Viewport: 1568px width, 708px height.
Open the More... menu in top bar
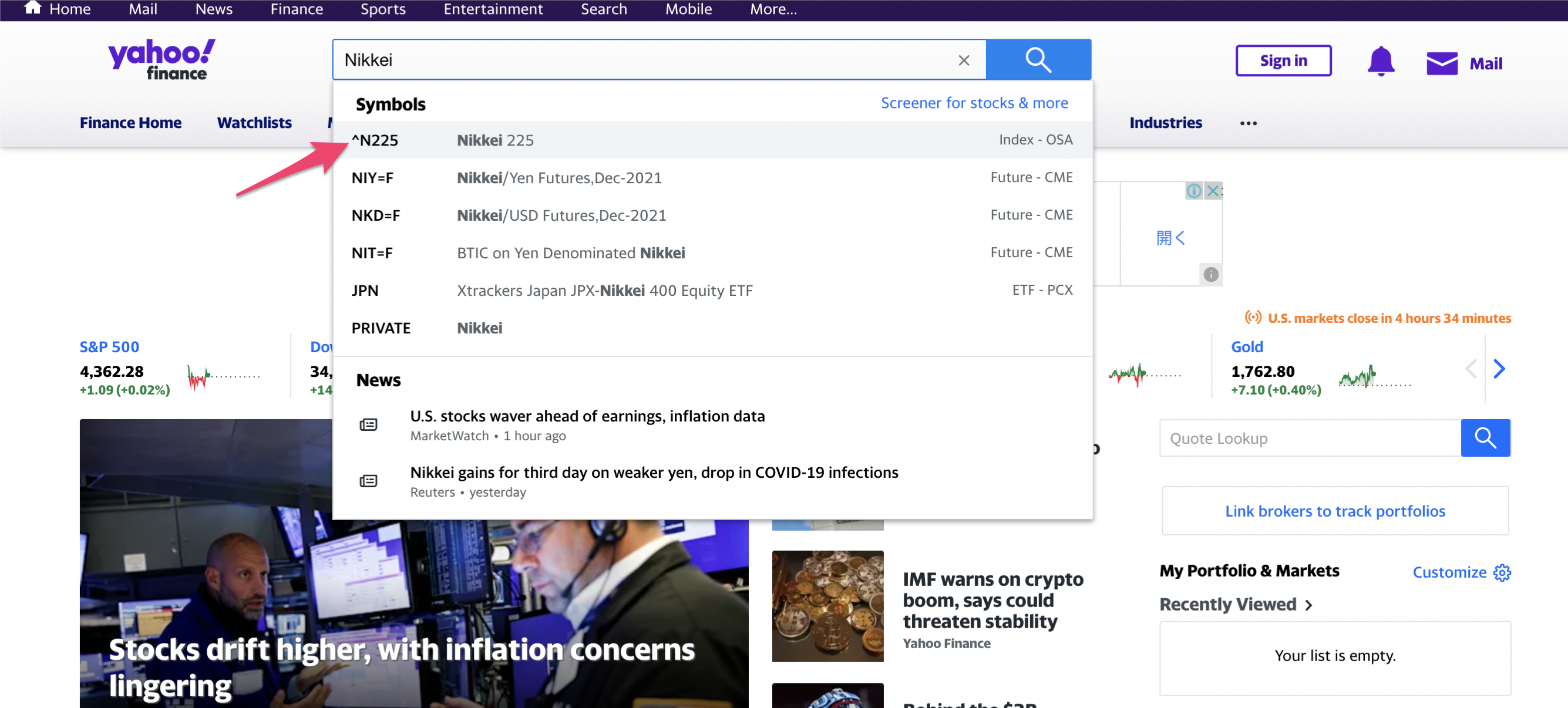(x=772, y=9)
